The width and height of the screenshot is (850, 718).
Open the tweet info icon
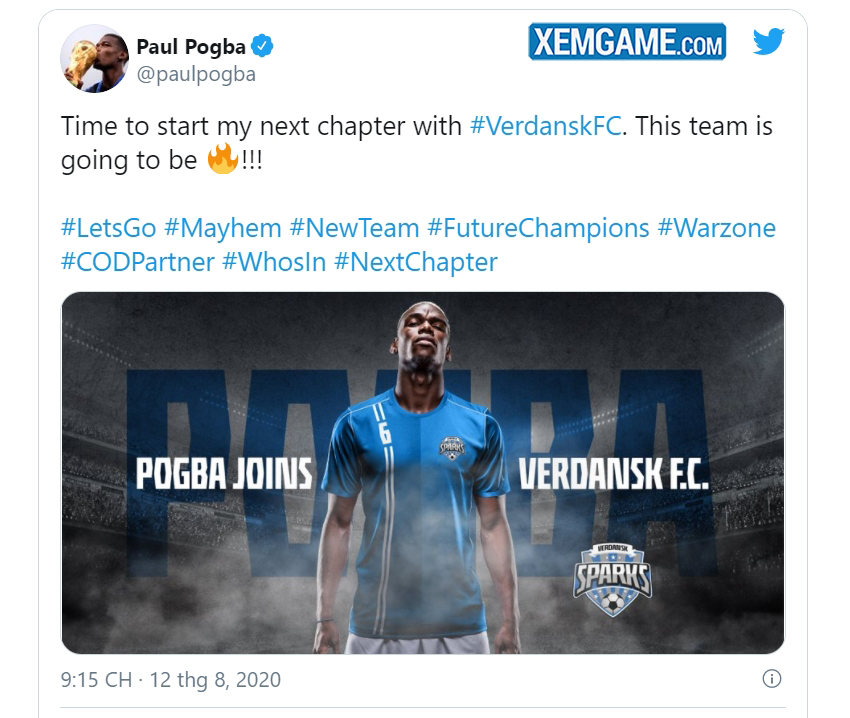click(771, 678)
